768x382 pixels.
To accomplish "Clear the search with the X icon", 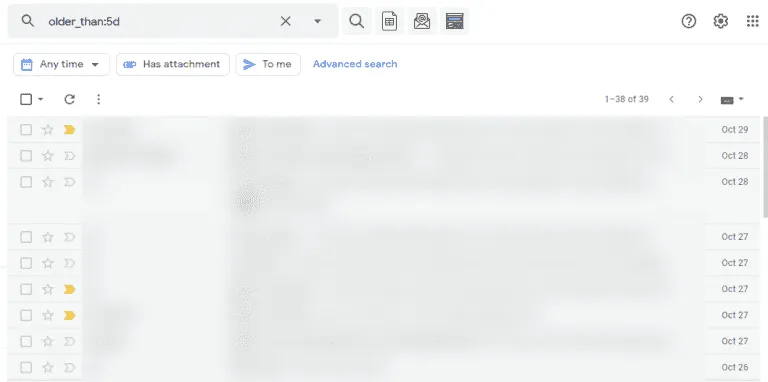I will click(x=286, y=21).
